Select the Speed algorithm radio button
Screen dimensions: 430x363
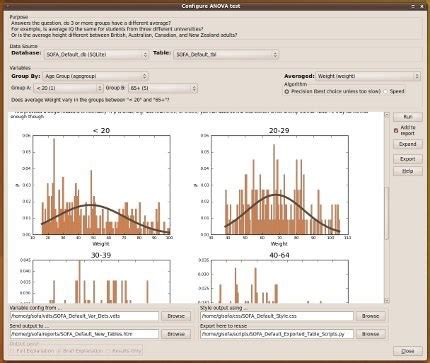[386, 91]
